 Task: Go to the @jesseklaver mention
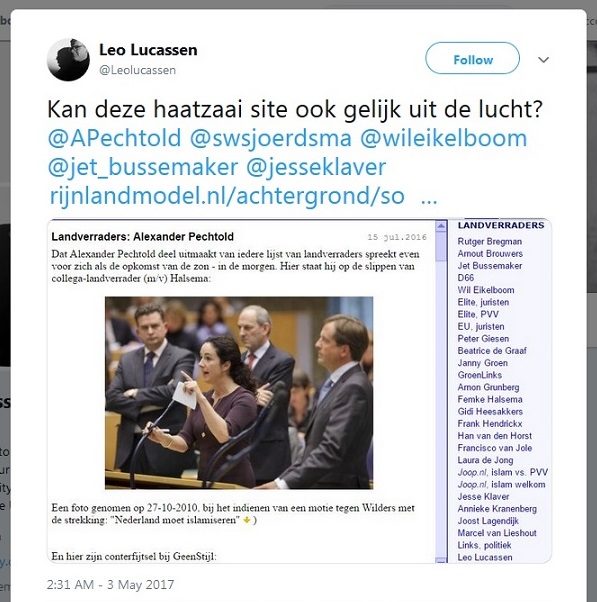pos(316,167)
